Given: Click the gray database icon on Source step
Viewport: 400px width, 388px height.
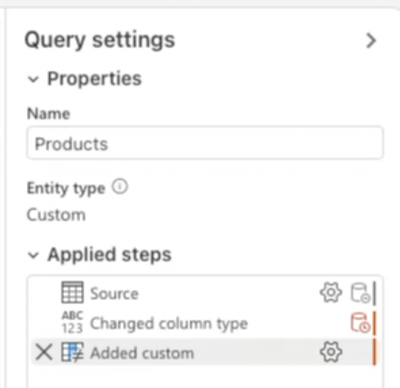Looking at the screenshot, I should click(x=360, y=293).
